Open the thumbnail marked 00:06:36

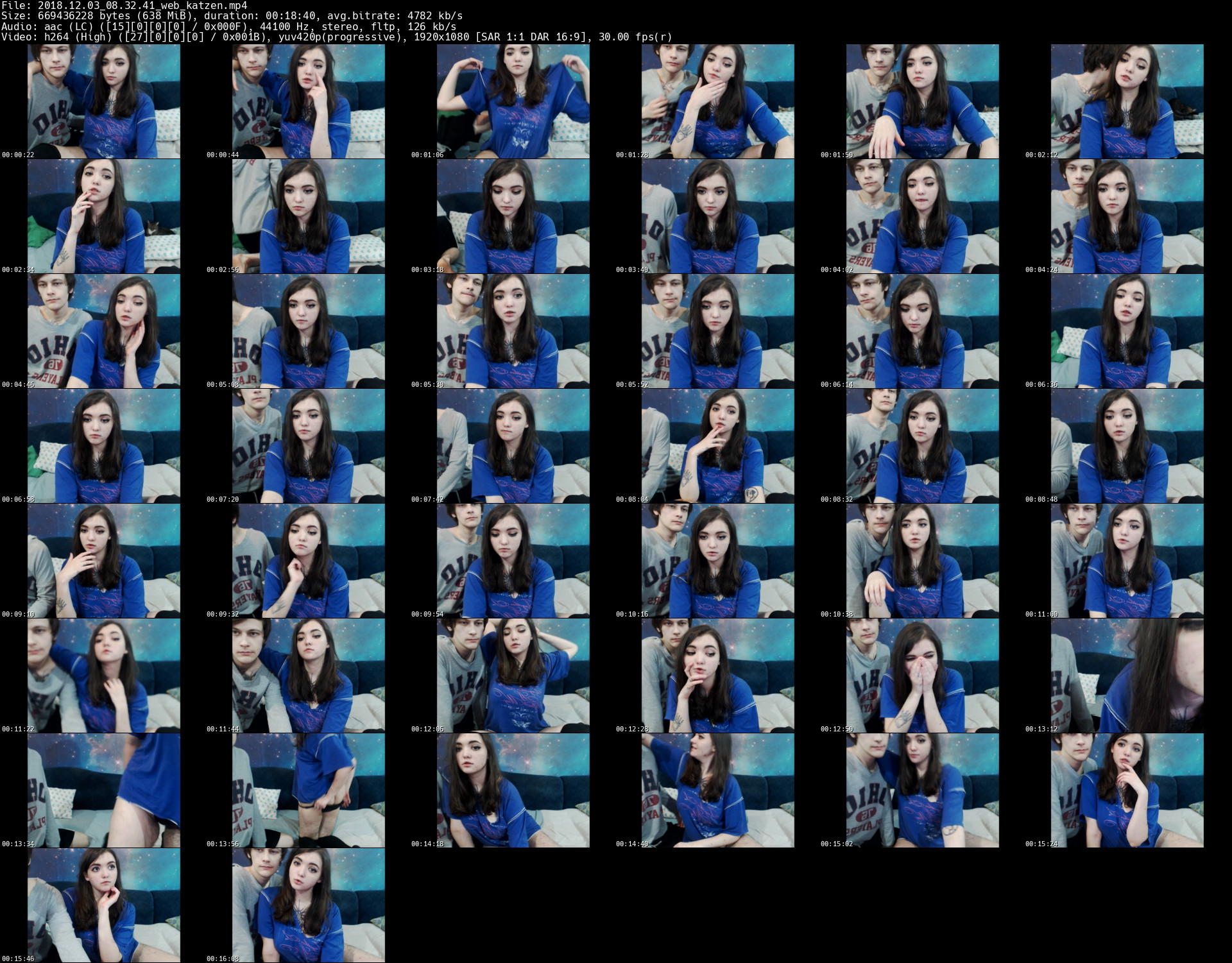1127,331
